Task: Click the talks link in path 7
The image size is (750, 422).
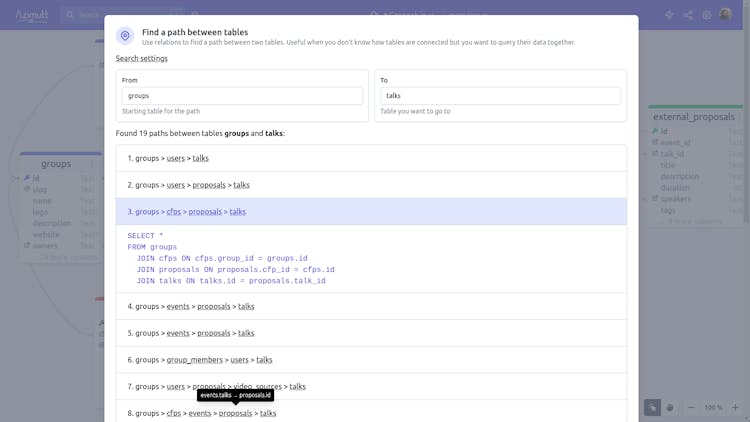Action: [x=298, y=387]
